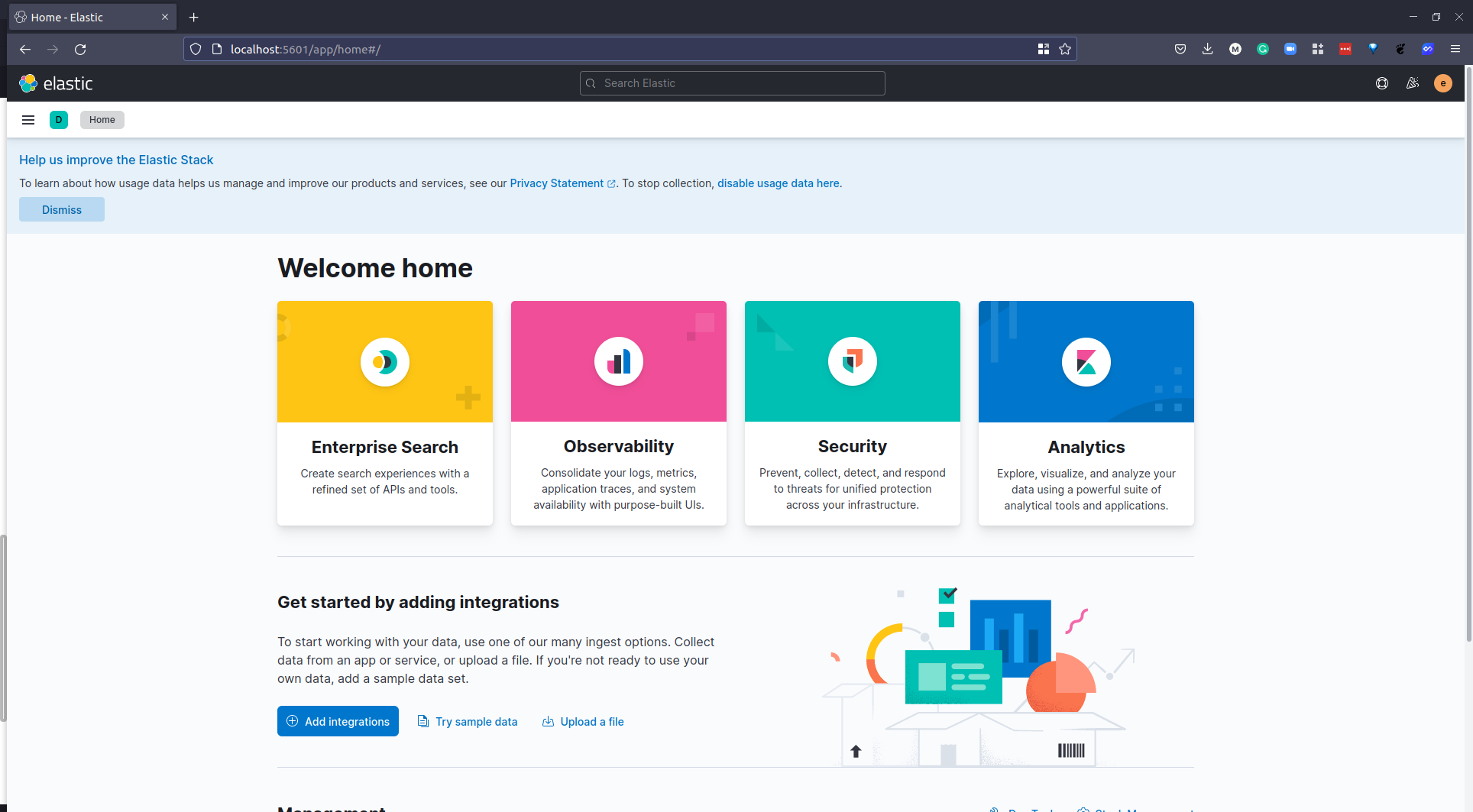Select the Default space avatar
Viewport: 1473px width, 812px height.
pos(59,120)
